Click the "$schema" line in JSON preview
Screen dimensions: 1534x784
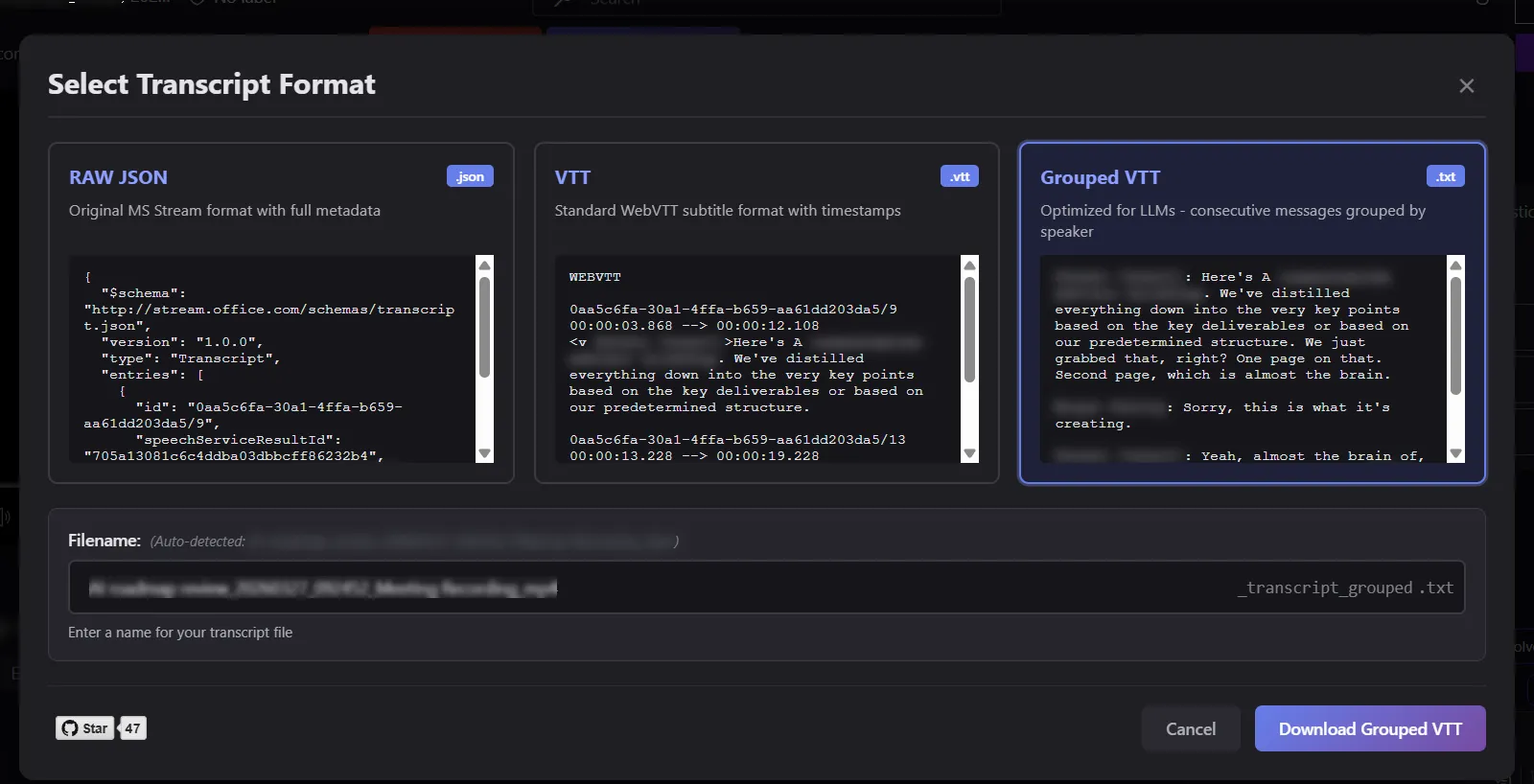(144, 293)
